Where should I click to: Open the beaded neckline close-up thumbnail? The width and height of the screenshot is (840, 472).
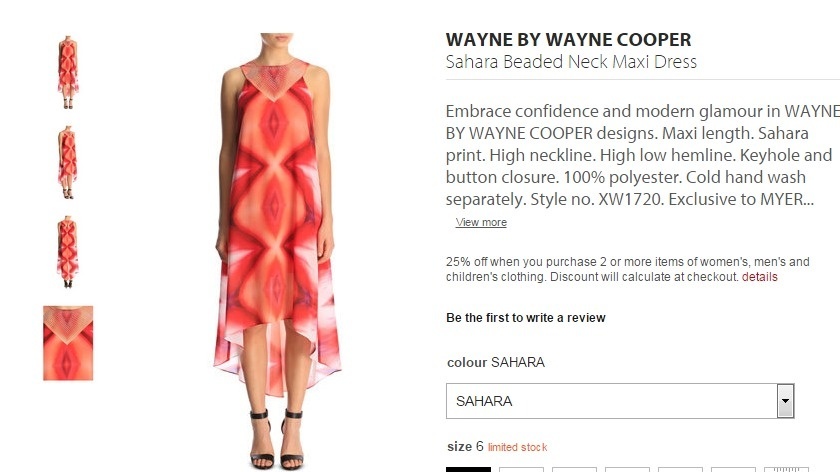coord(68,343)
